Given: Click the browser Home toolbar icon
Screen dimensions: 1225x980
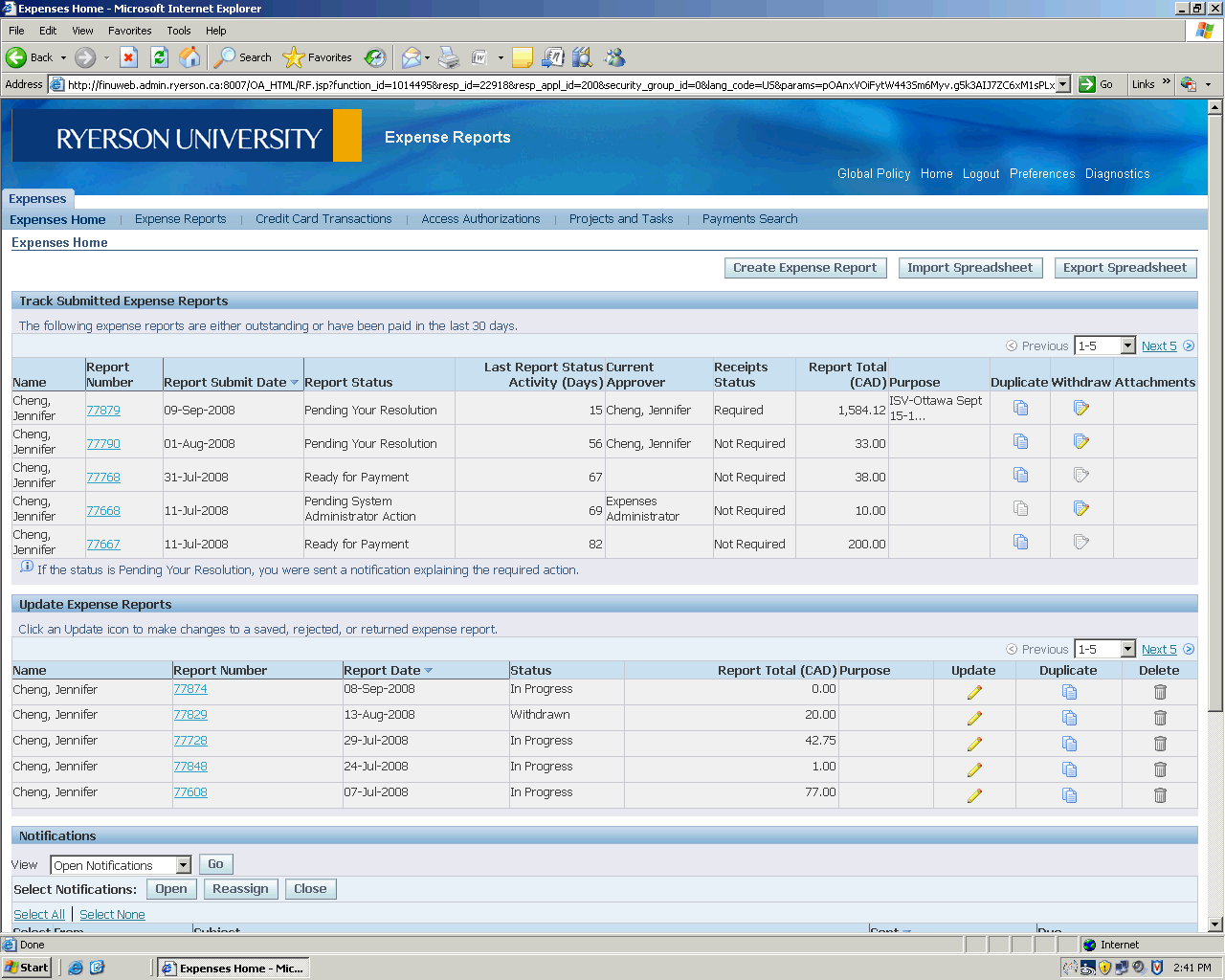Looking at the screenshot, I should click(190, 57).
